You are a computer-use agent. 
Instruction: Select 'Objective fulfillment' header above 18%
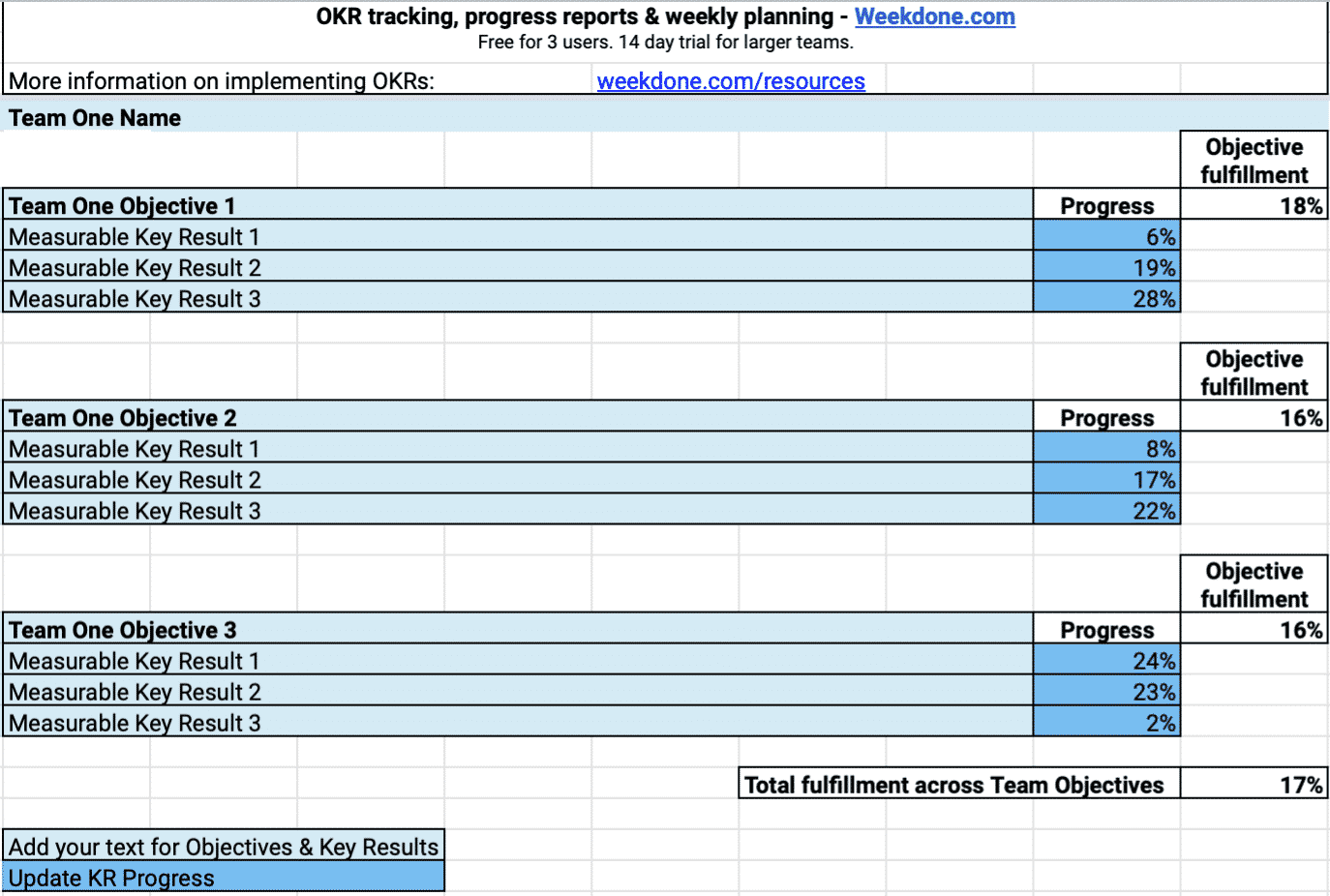pos(1254,161)
